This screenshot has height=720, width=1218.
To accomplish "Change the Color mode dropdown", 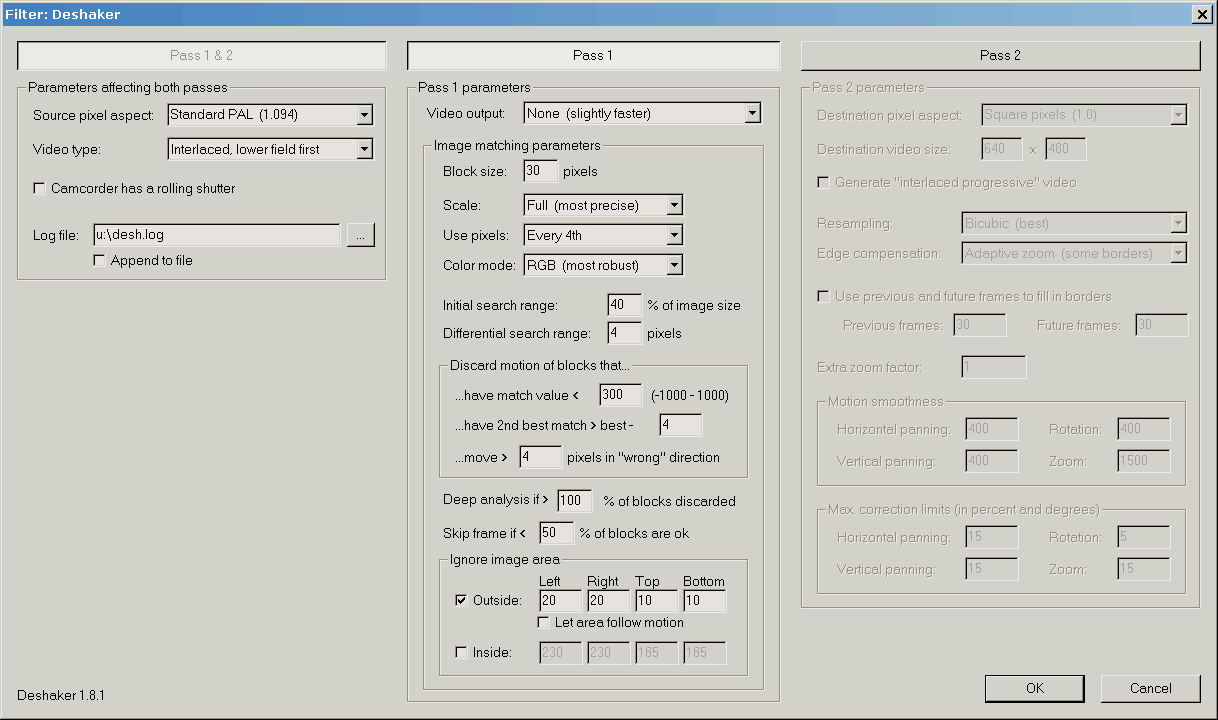I will 674,265.
